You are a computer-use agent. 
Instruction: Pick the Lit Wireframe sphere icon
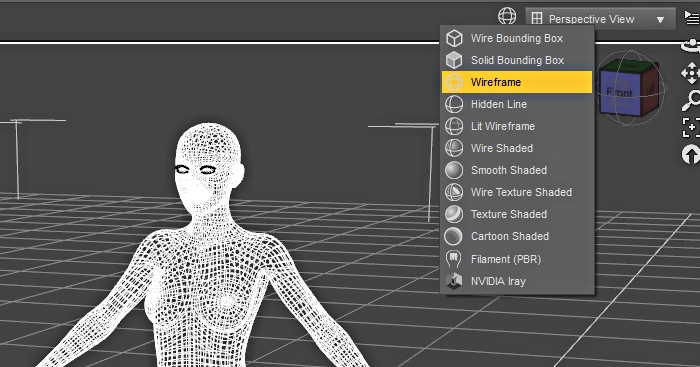click(x=454, y=126)
